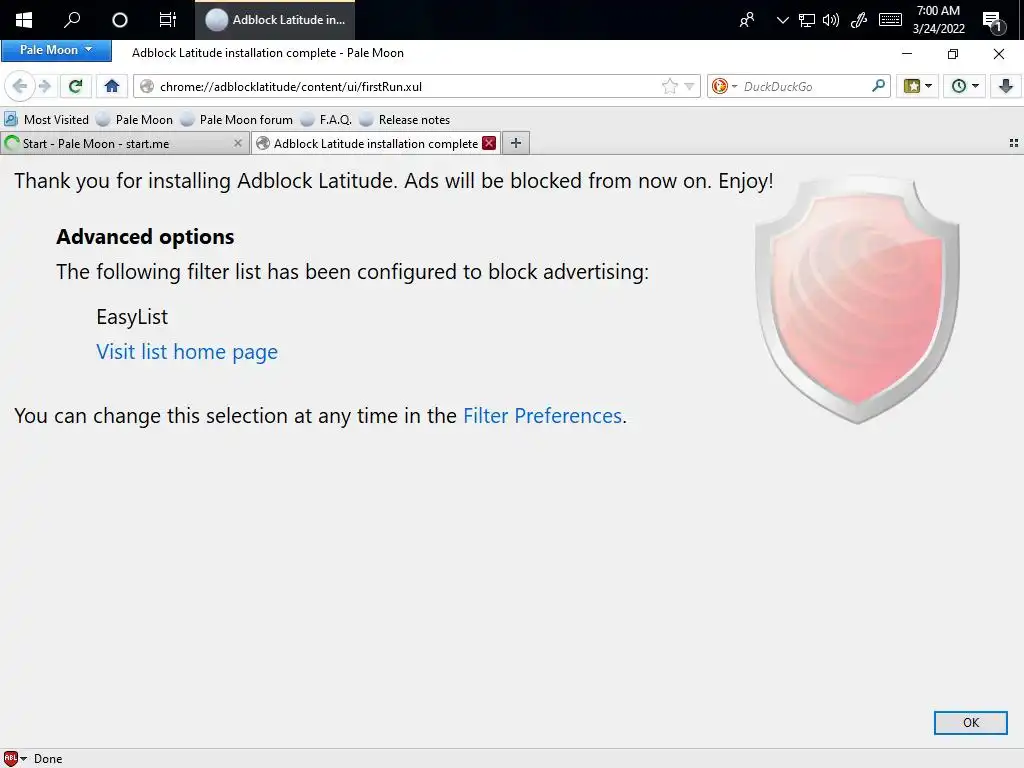The image size is (1024, 768).
Task: Click the OK button
Action: (x=970, y=722)
